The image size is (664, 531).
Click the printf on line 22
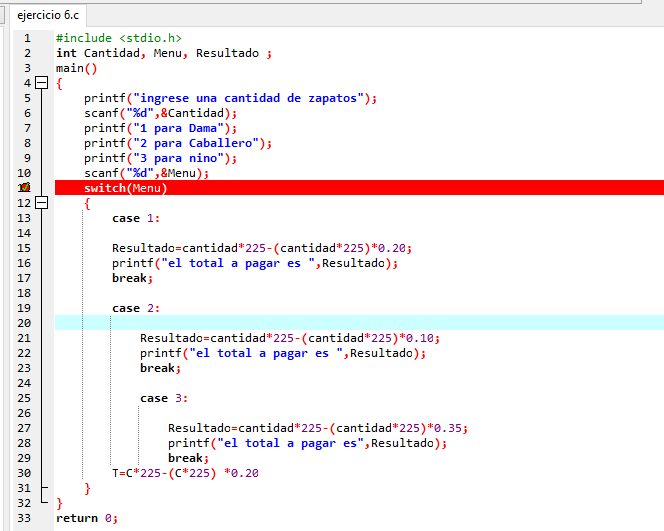click(283, 353)
